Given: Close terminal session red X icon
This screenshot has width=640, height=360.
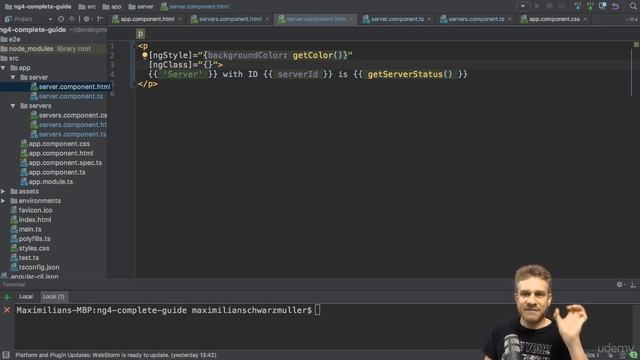Looking at the screenshot, I should [x=7, y=310].
